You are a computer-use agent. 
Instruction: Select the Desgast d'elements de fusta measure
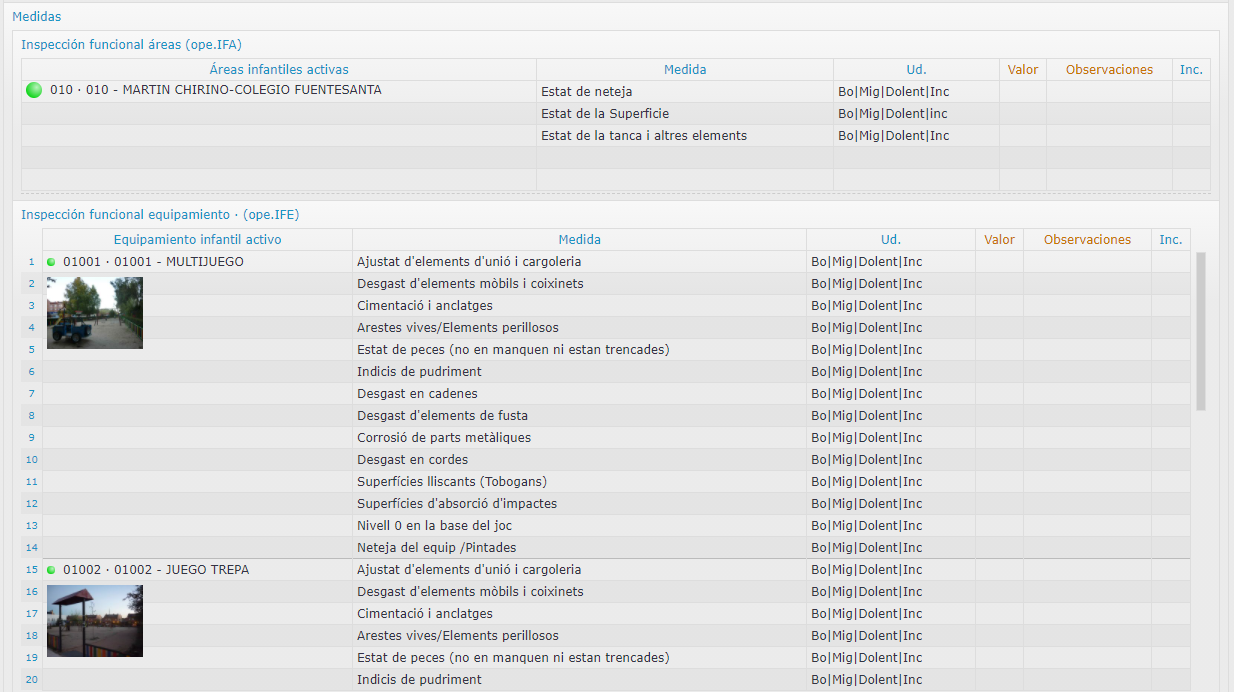(x=442, y=416)
